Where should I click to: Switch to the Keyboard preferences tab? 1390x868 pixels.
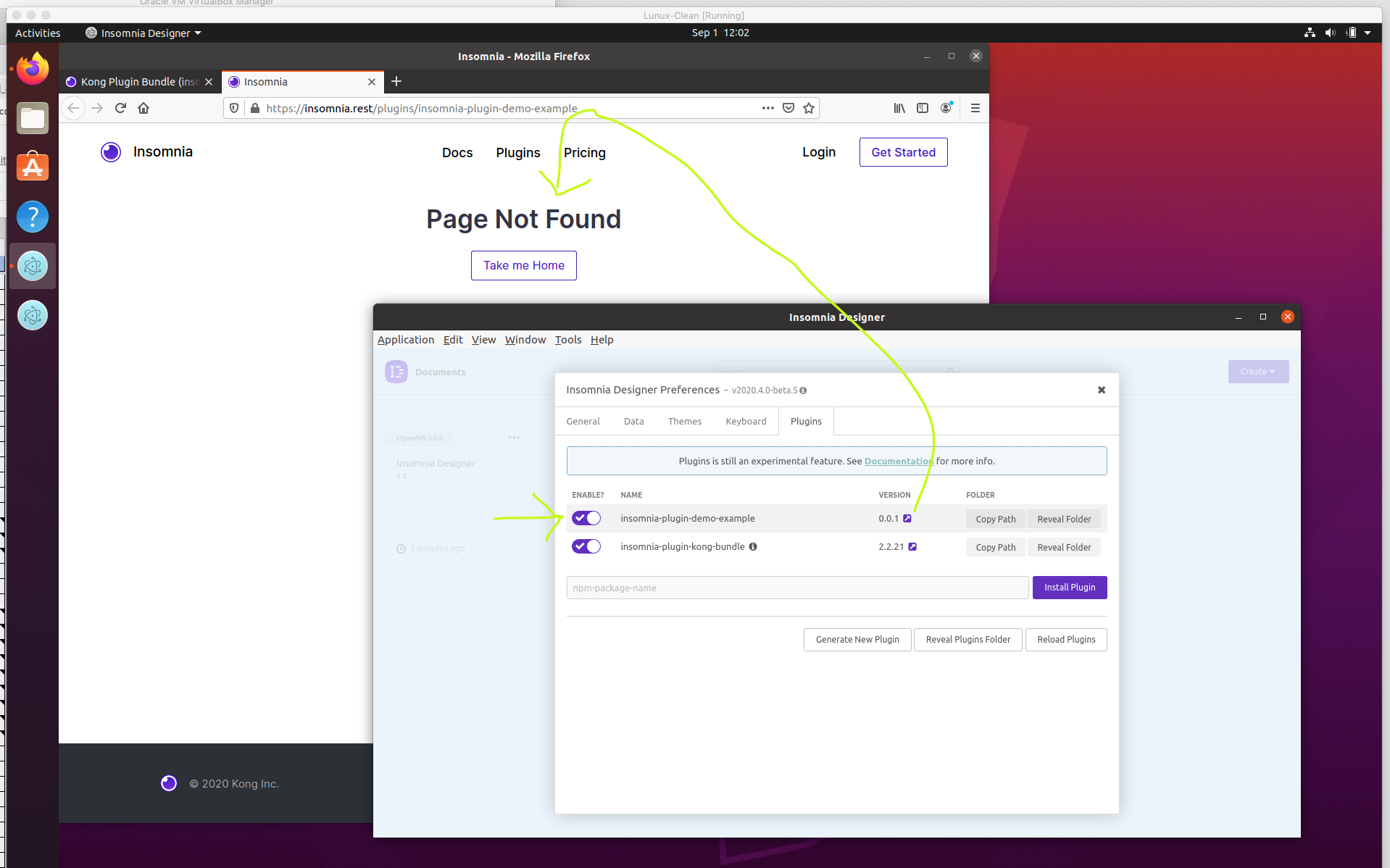click(x=746, y=421)
